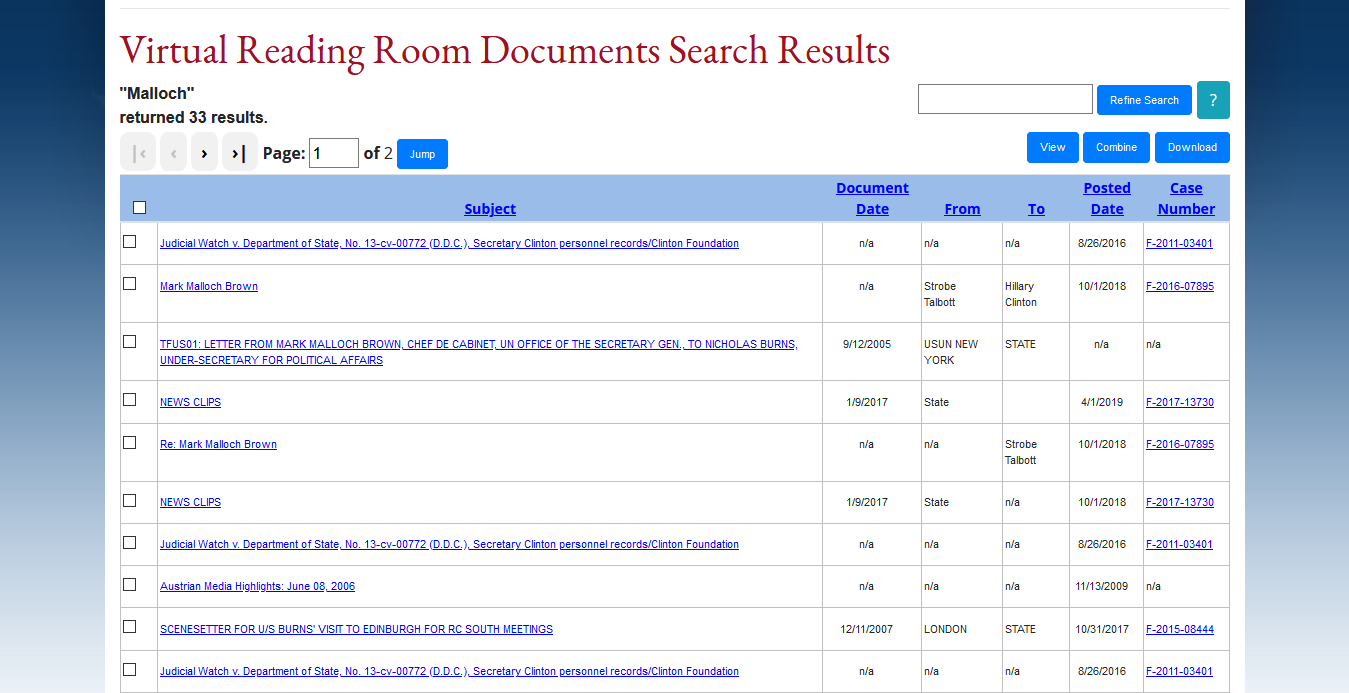Advance to the next results page
The image size is (1349, 693).
pos(204,153)
